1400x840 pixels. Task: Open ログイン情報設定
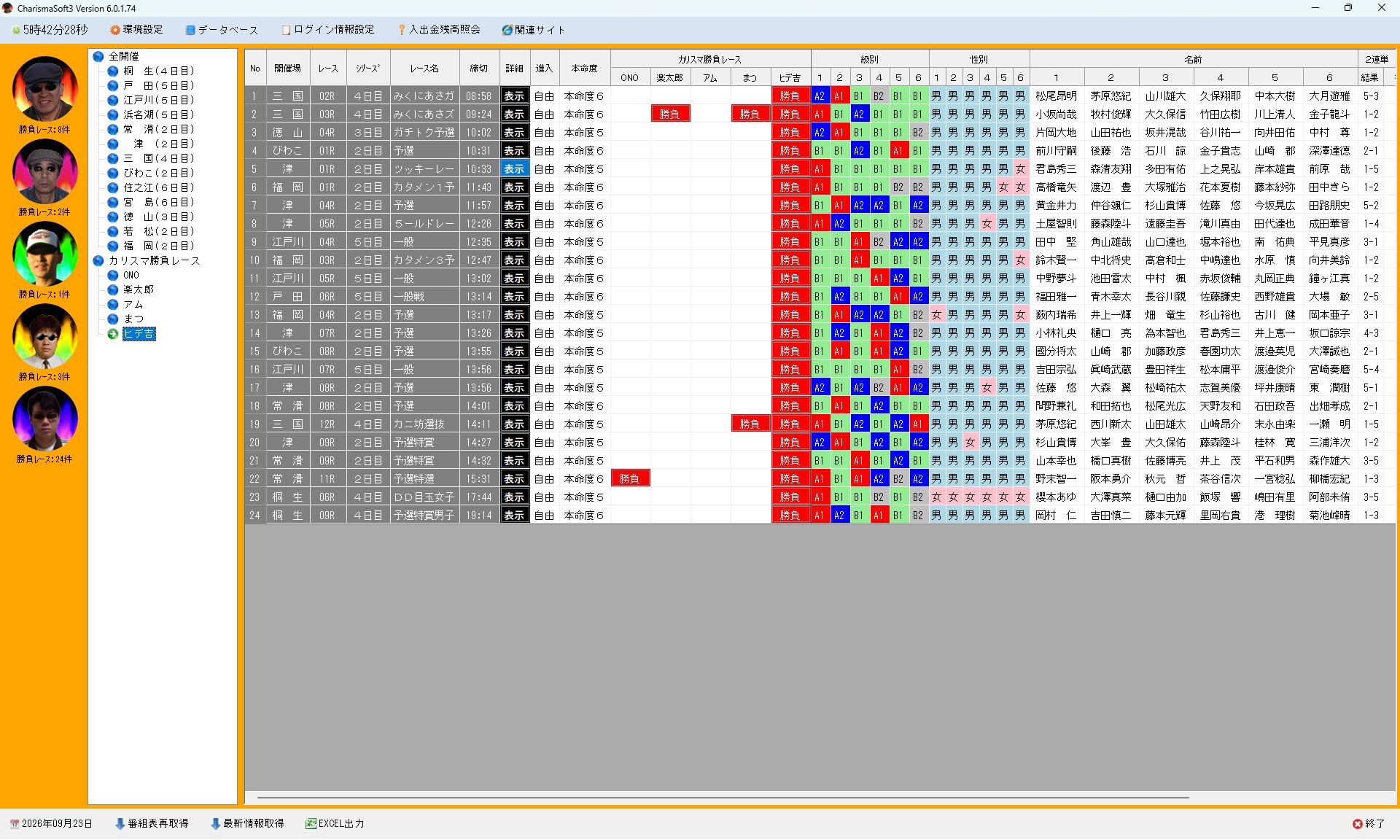[x=328, y=30]
